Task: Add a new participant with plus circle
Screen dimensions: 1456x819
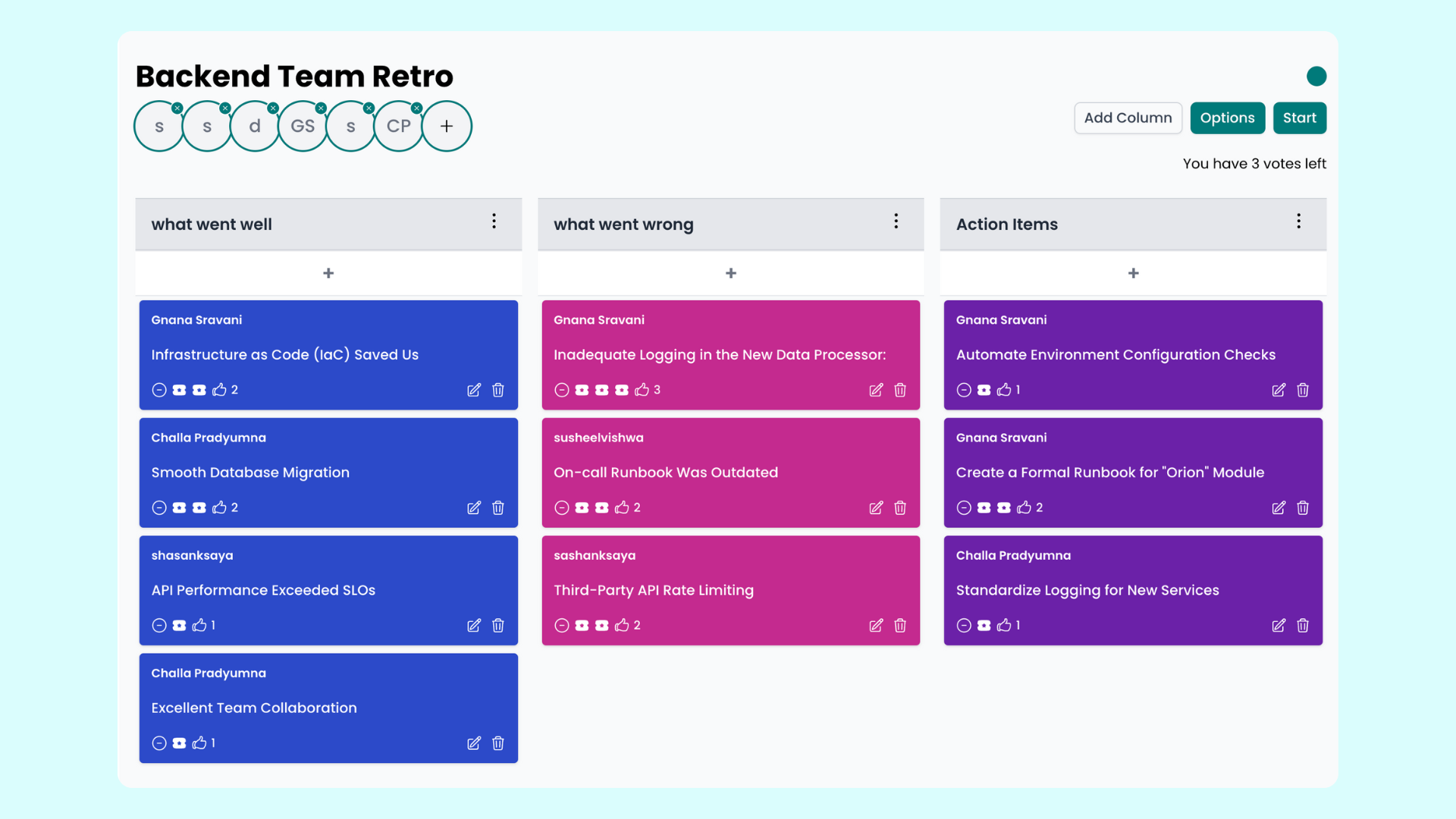Action: click(x=447, y=126)
